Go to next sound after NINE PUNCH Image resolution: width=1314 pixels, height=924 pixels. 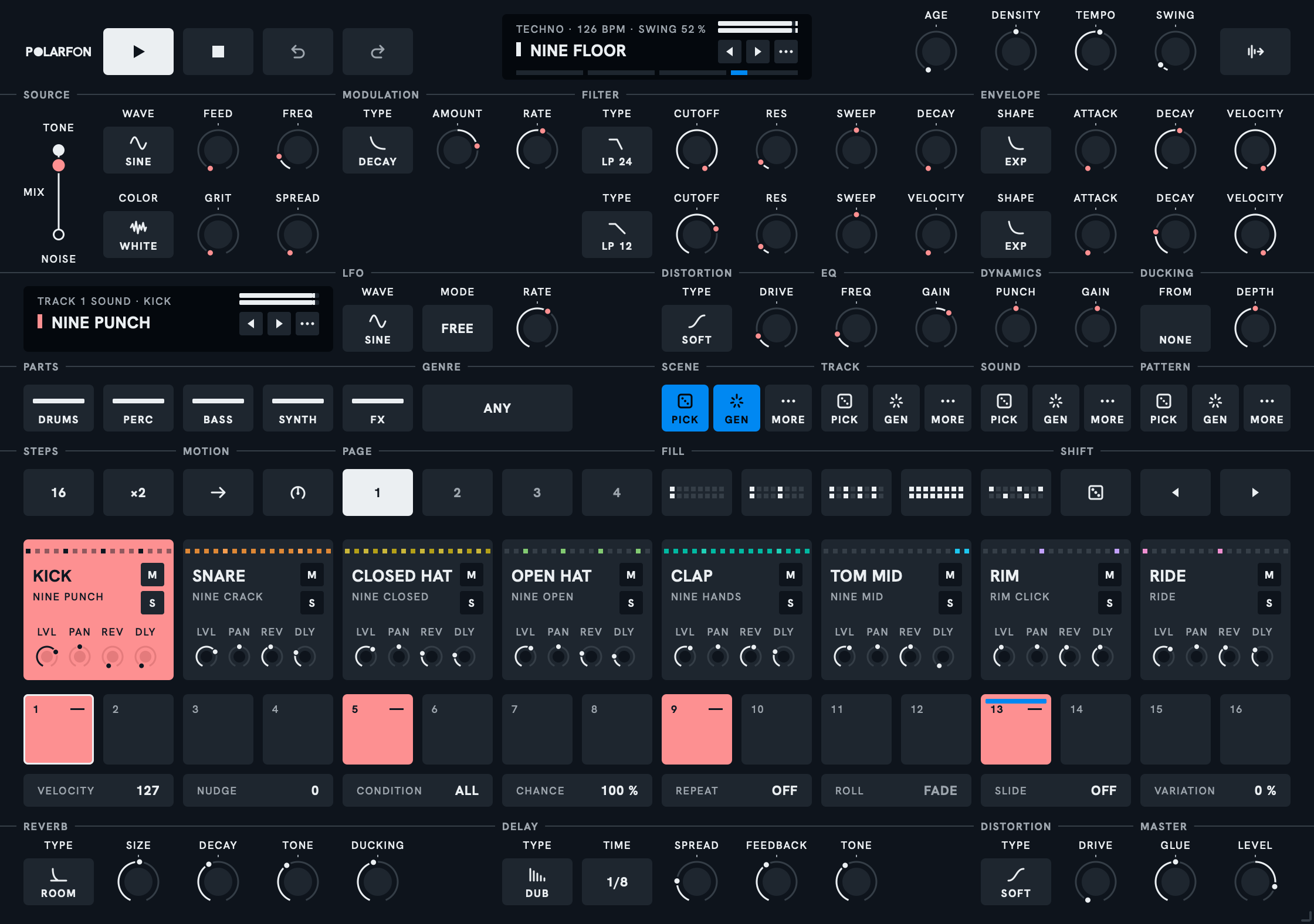point(279,324)
